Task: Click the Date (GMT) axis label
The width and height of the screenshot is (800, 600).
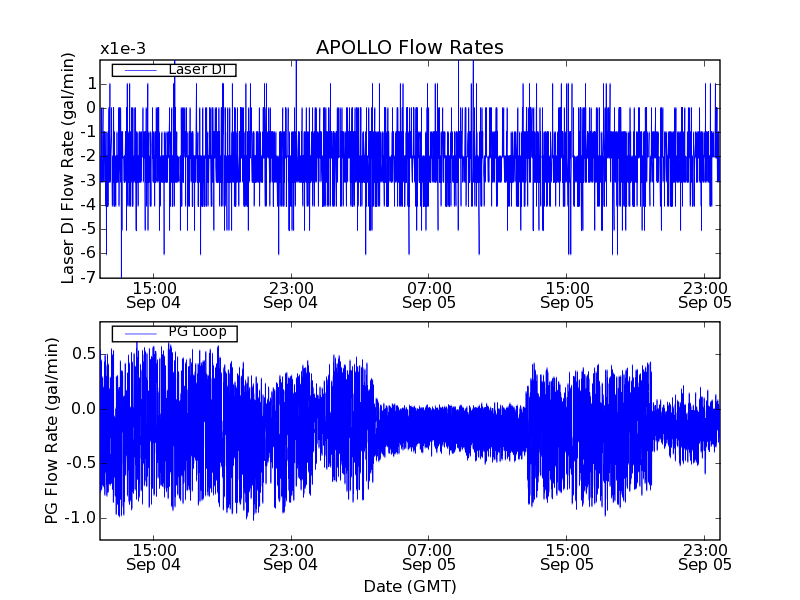Action: coord(410,586)
